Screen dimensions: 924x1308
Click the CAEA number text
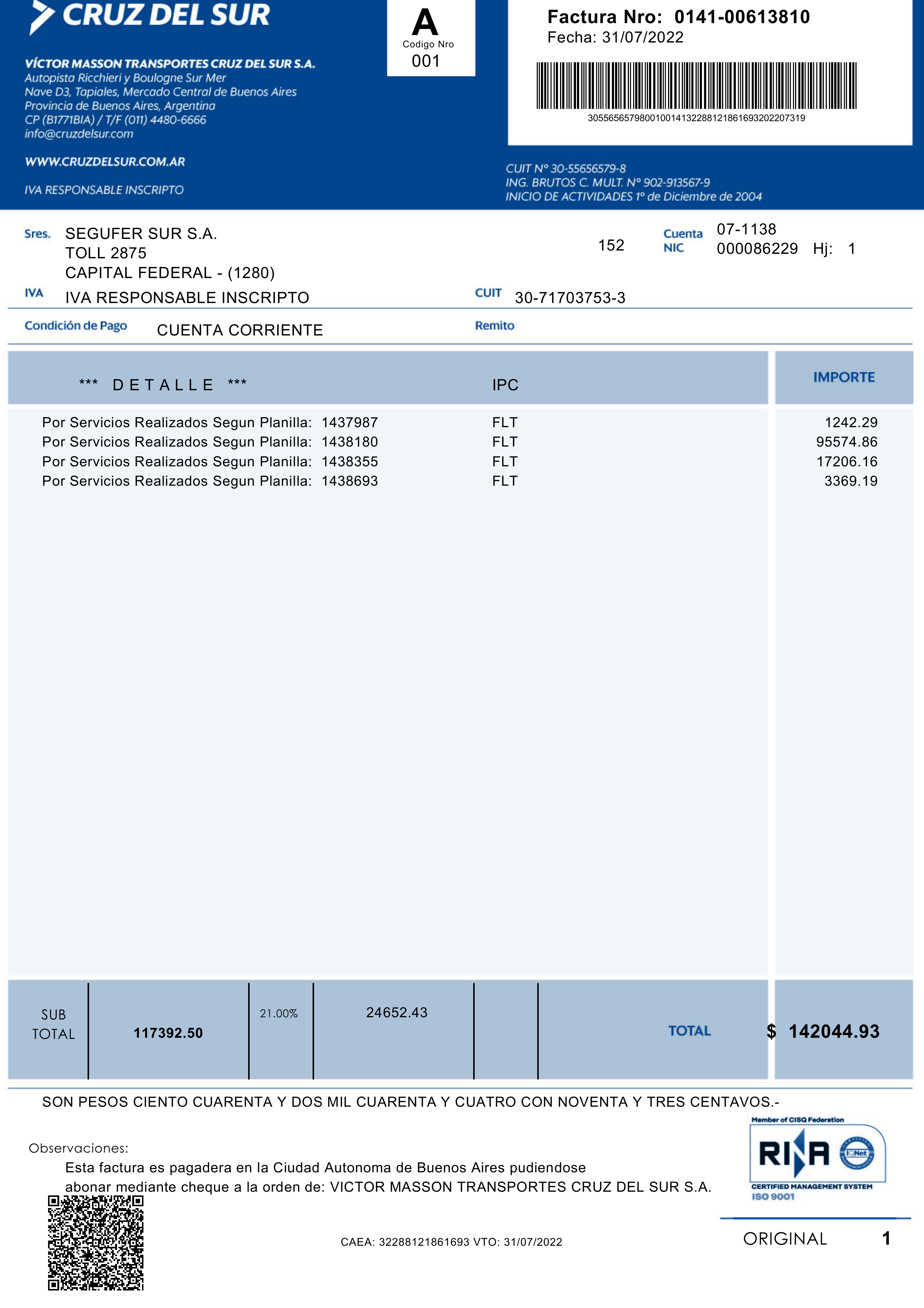[x=451, y=1242]
